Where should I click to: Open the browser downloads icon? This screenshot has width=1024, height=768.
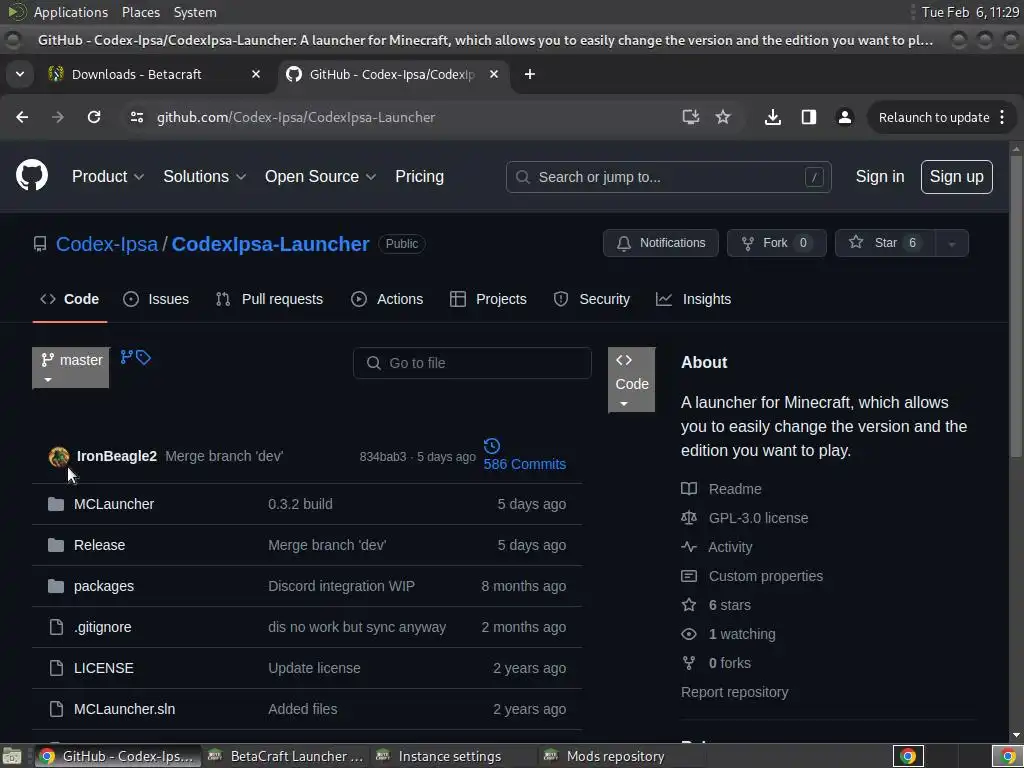773,118
